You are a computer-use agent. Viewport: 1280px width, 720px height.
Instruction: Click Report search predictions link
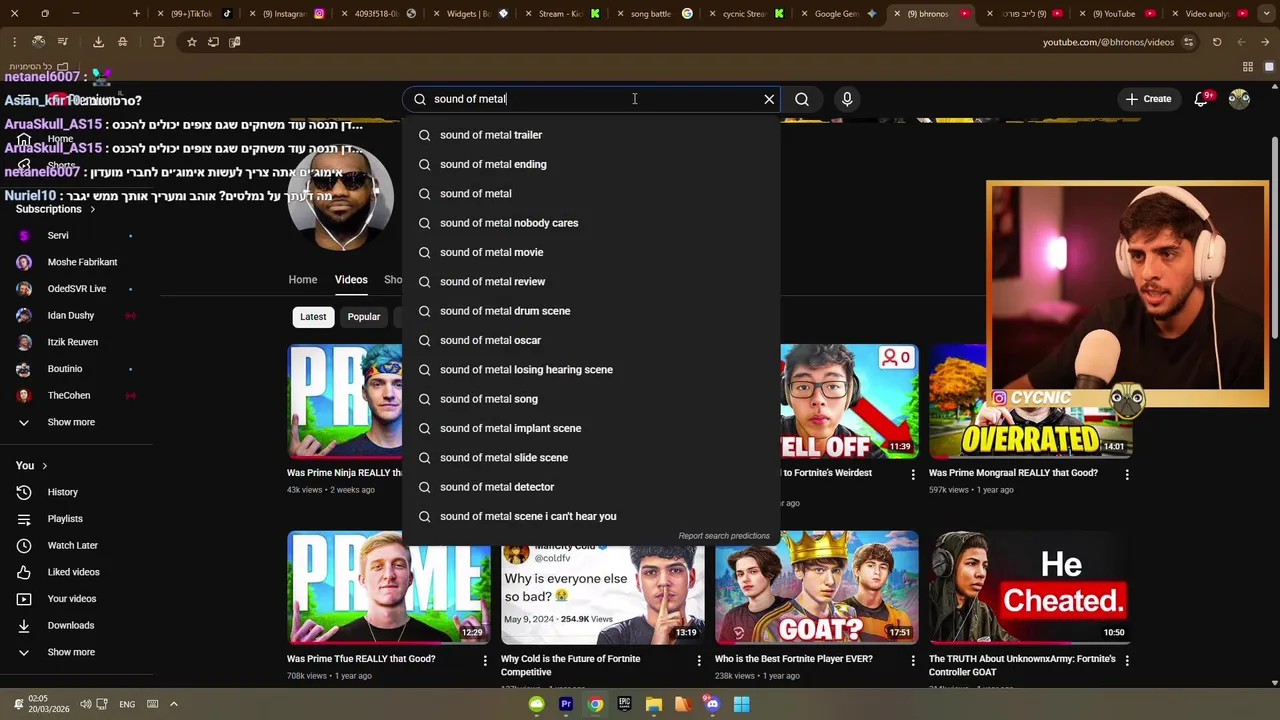point(724,536)
